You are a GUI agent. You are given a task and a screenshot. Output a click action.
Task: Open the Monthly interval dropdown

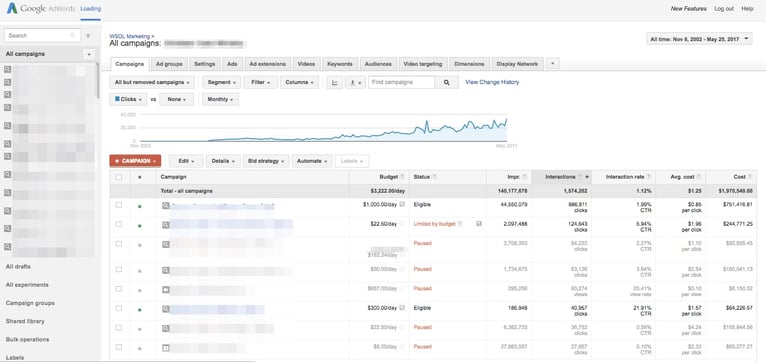(220, 99)
